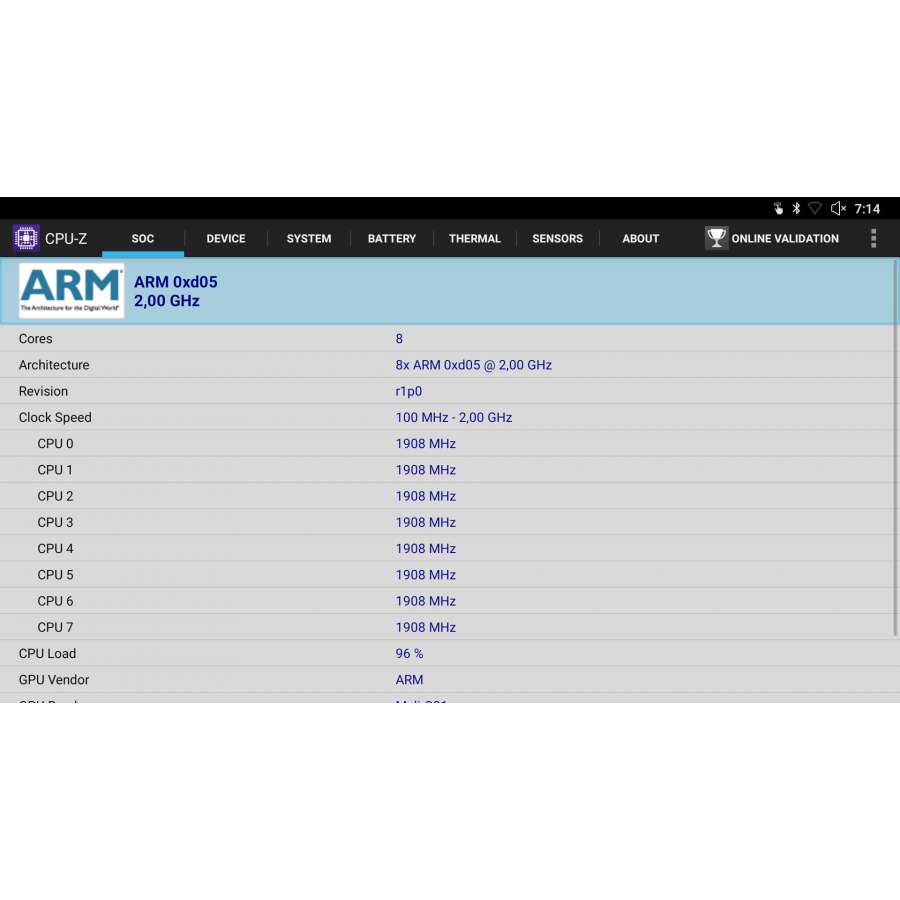Click the ARM 0xd05 processor heading

click(176, 282)
